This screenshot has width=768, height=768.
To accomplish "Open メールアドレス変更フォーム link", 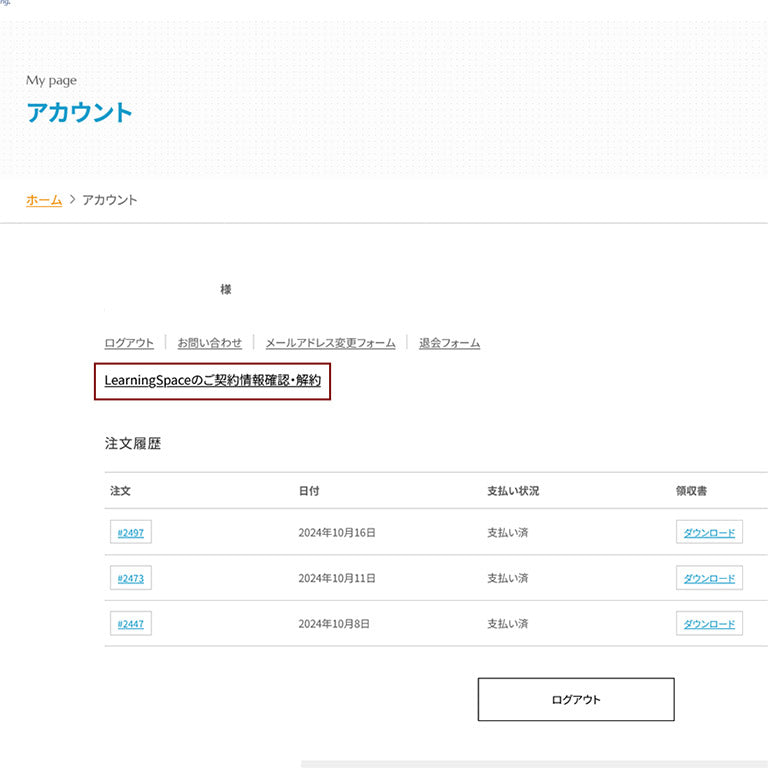I will pyautogui.click(x=331, y=343).
